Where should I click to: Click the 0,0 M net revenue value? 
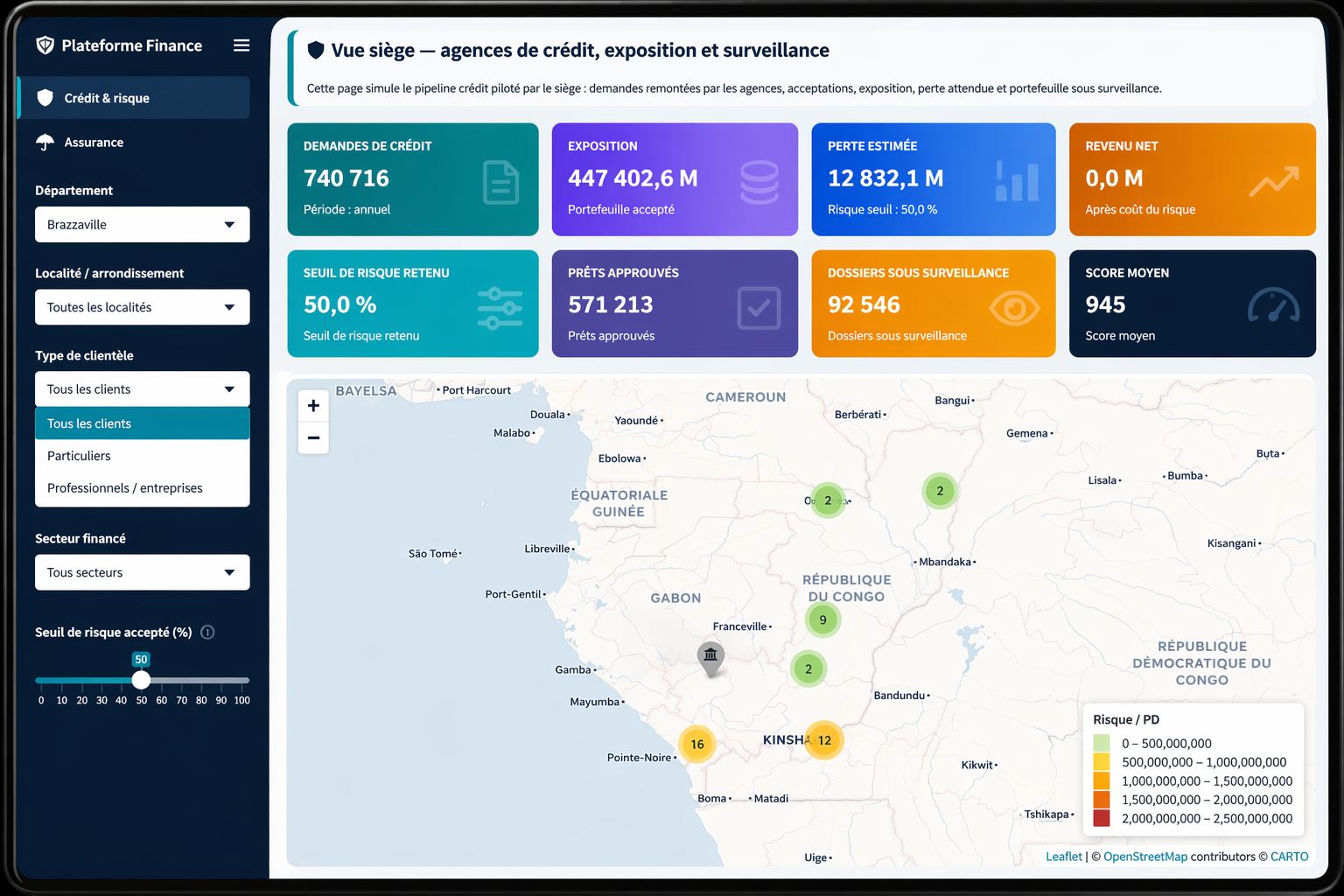(1114, 178)
